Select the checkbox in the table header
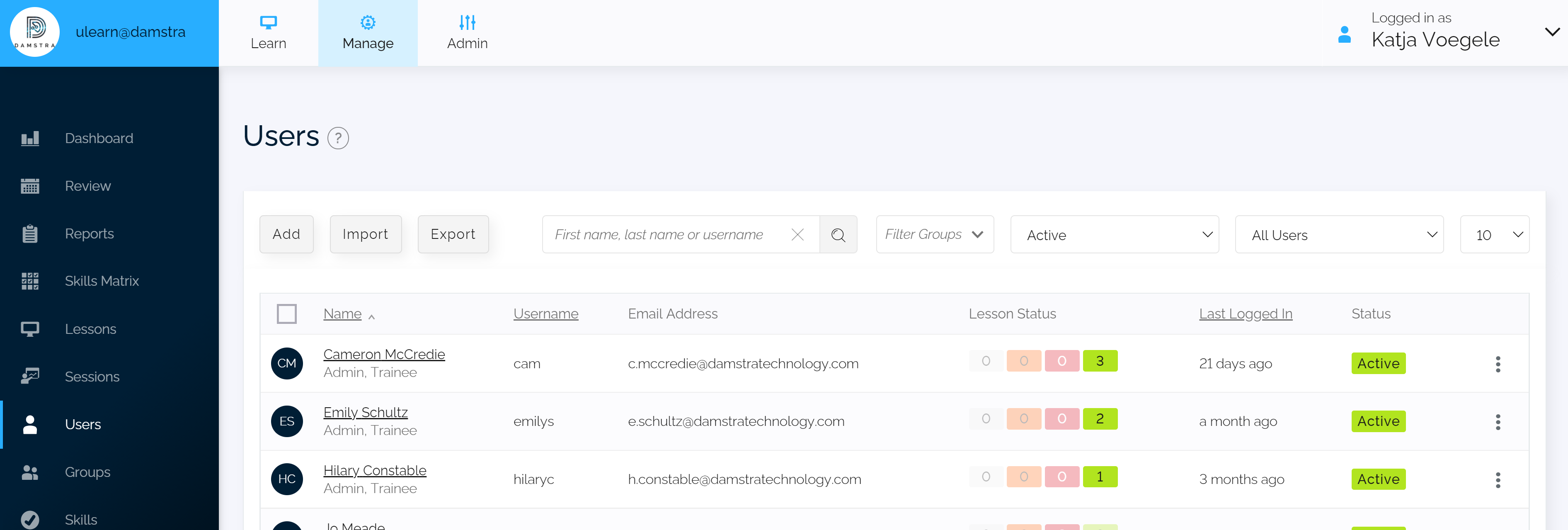Viewport: 1568px width, 530px height. pos(287,314)
